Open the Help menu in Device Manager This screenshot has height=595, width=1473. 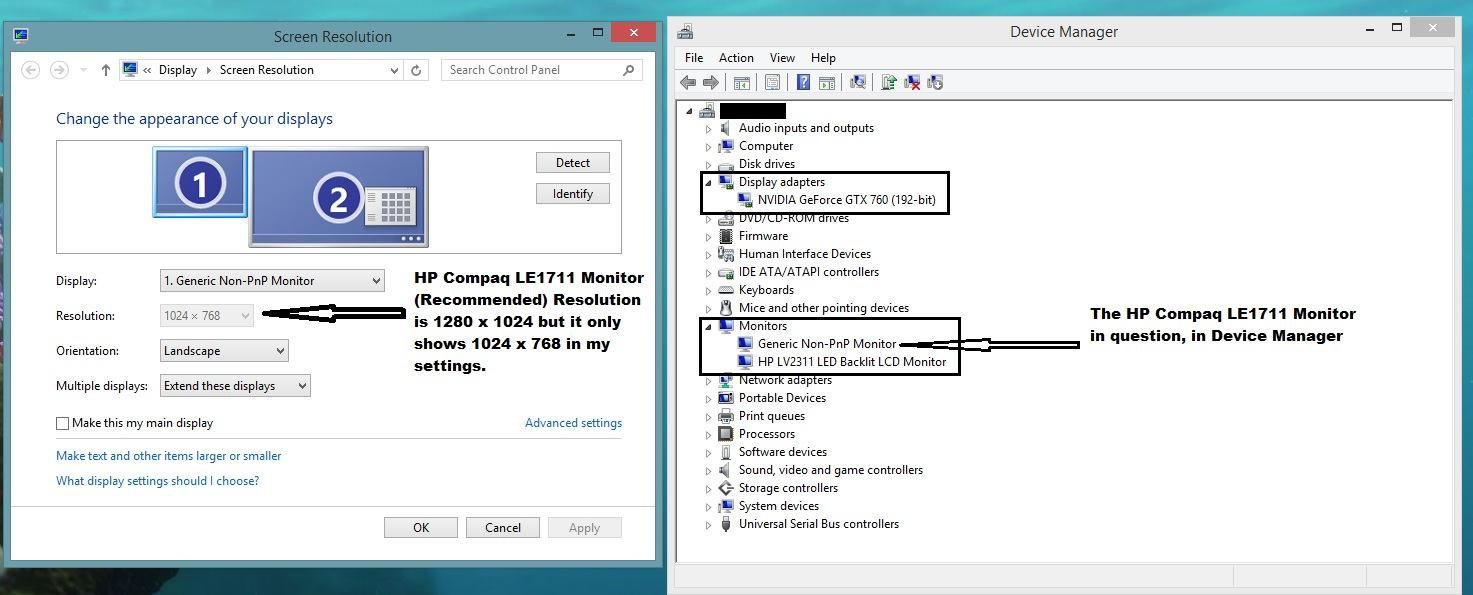pyautogui.click(x=823, y=58)
